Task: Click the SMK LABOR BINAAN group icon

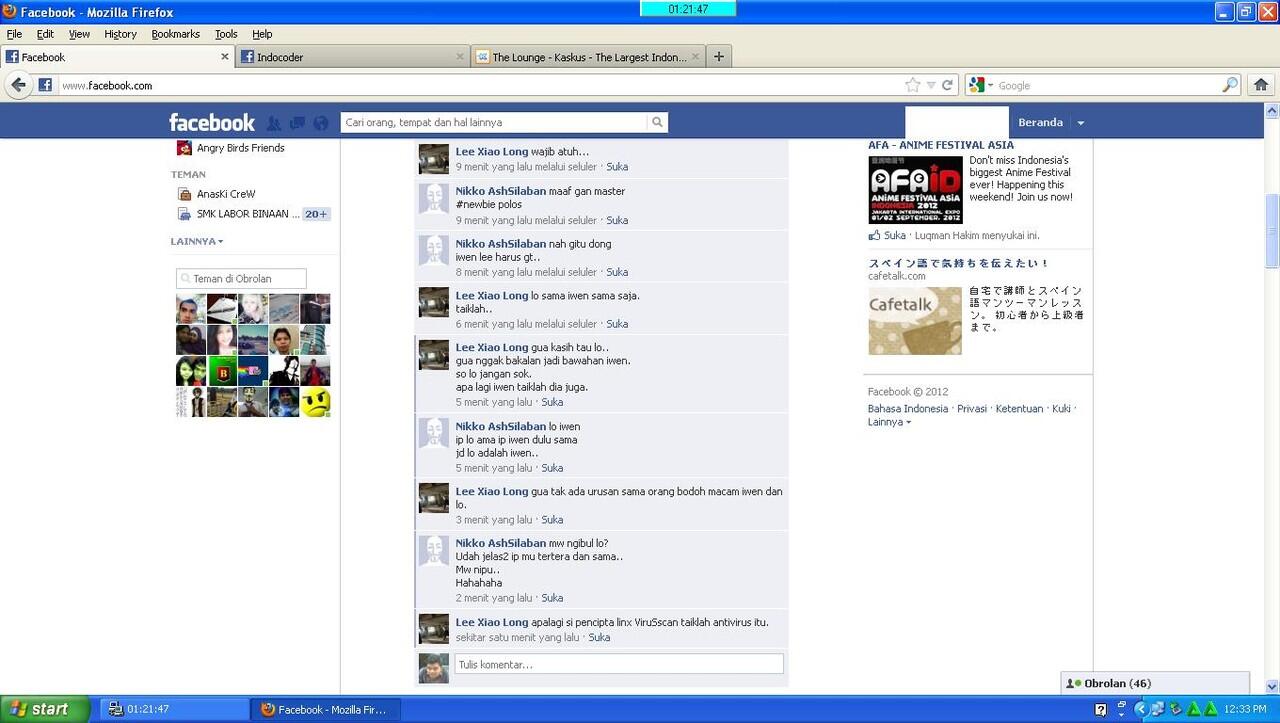Action: pos(184,214)
